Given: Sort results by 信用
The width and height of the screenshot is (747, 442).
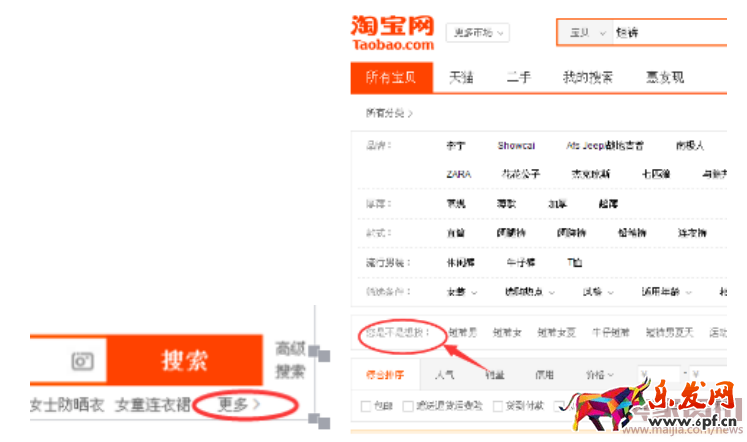Looking at the screenshot, I should coord(544,375).
